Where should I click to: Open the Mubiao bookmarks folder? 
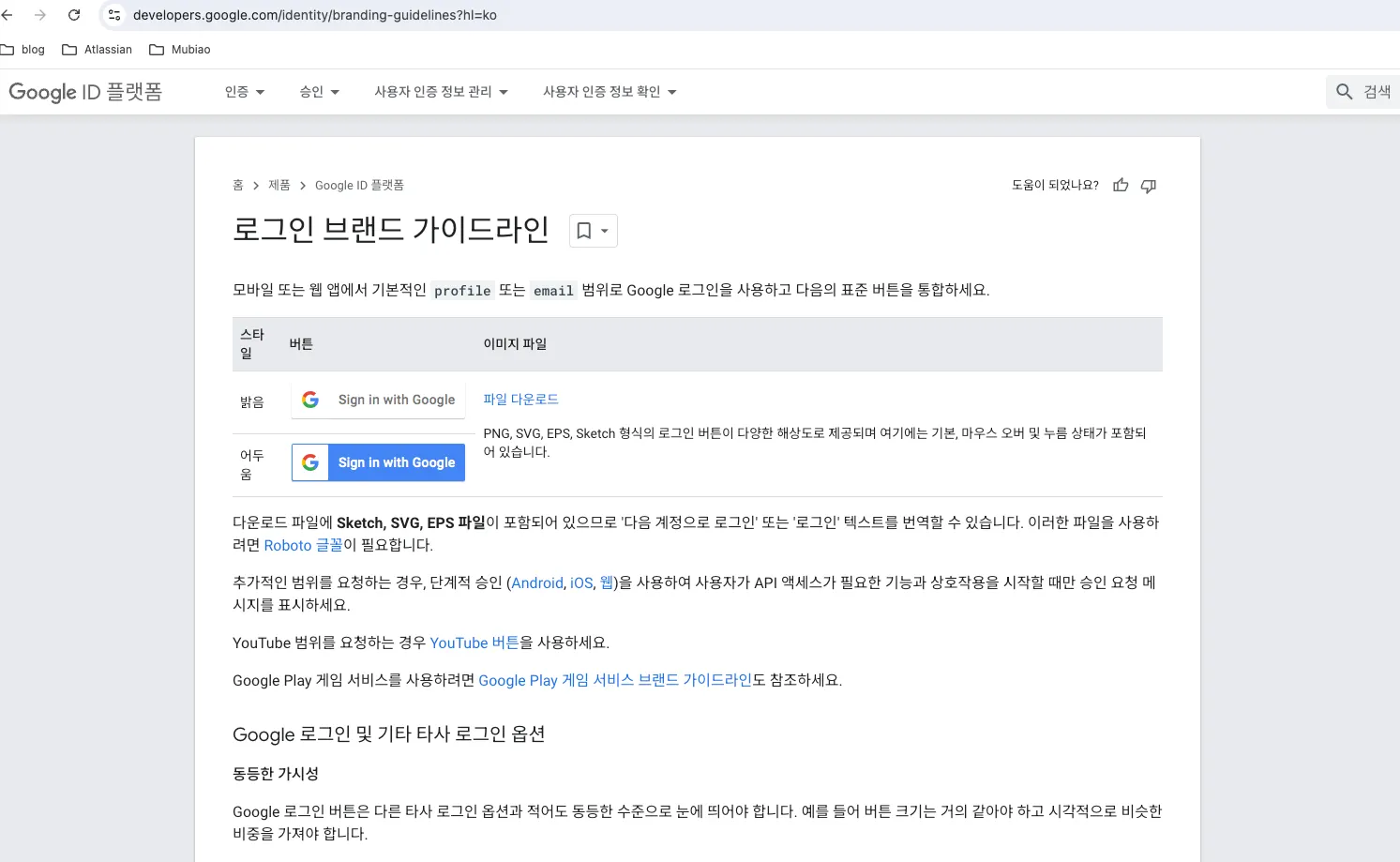click(x=180, y=50)
